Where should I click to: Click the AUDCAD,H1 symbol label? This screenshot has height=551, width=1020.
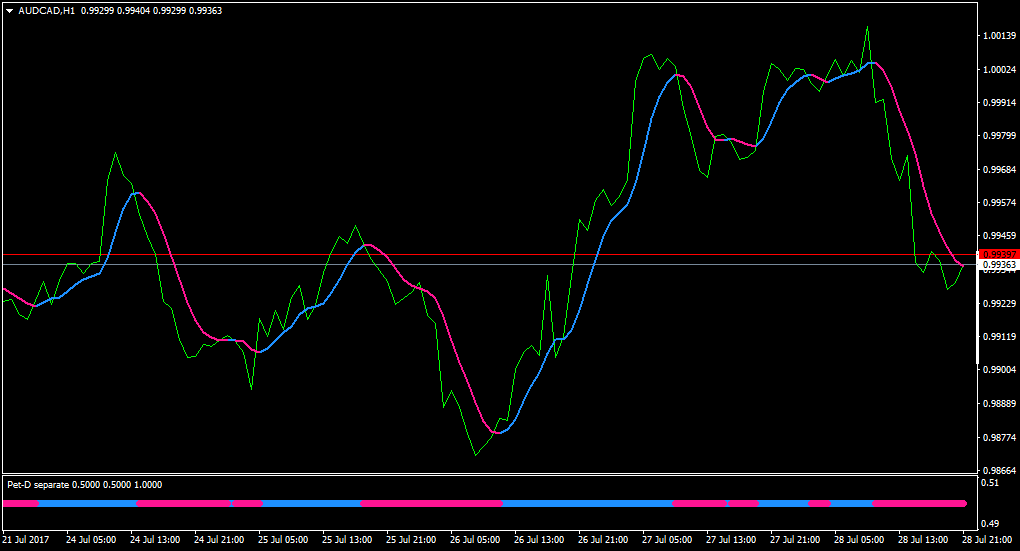(x=47, y=11)
